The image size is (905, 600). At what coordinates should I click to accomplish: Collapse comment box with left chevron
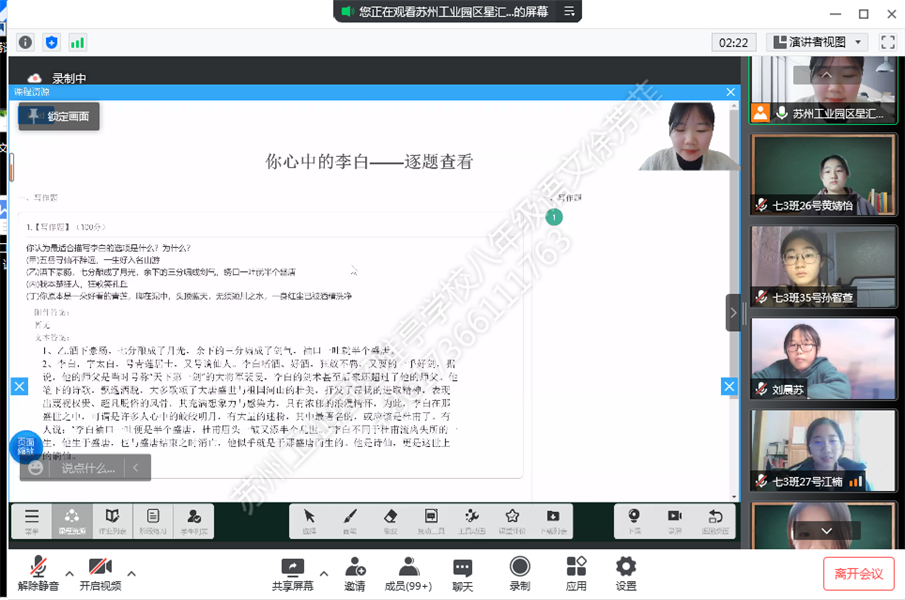click(136, 468)
